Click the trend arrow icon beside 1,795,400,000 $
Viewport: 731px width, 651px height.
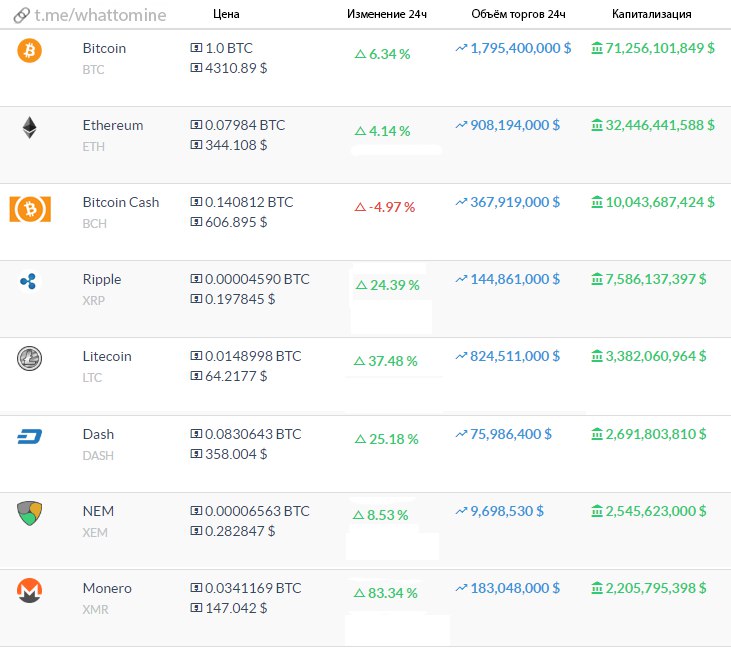pyautogui.click(x=461, y=48)
